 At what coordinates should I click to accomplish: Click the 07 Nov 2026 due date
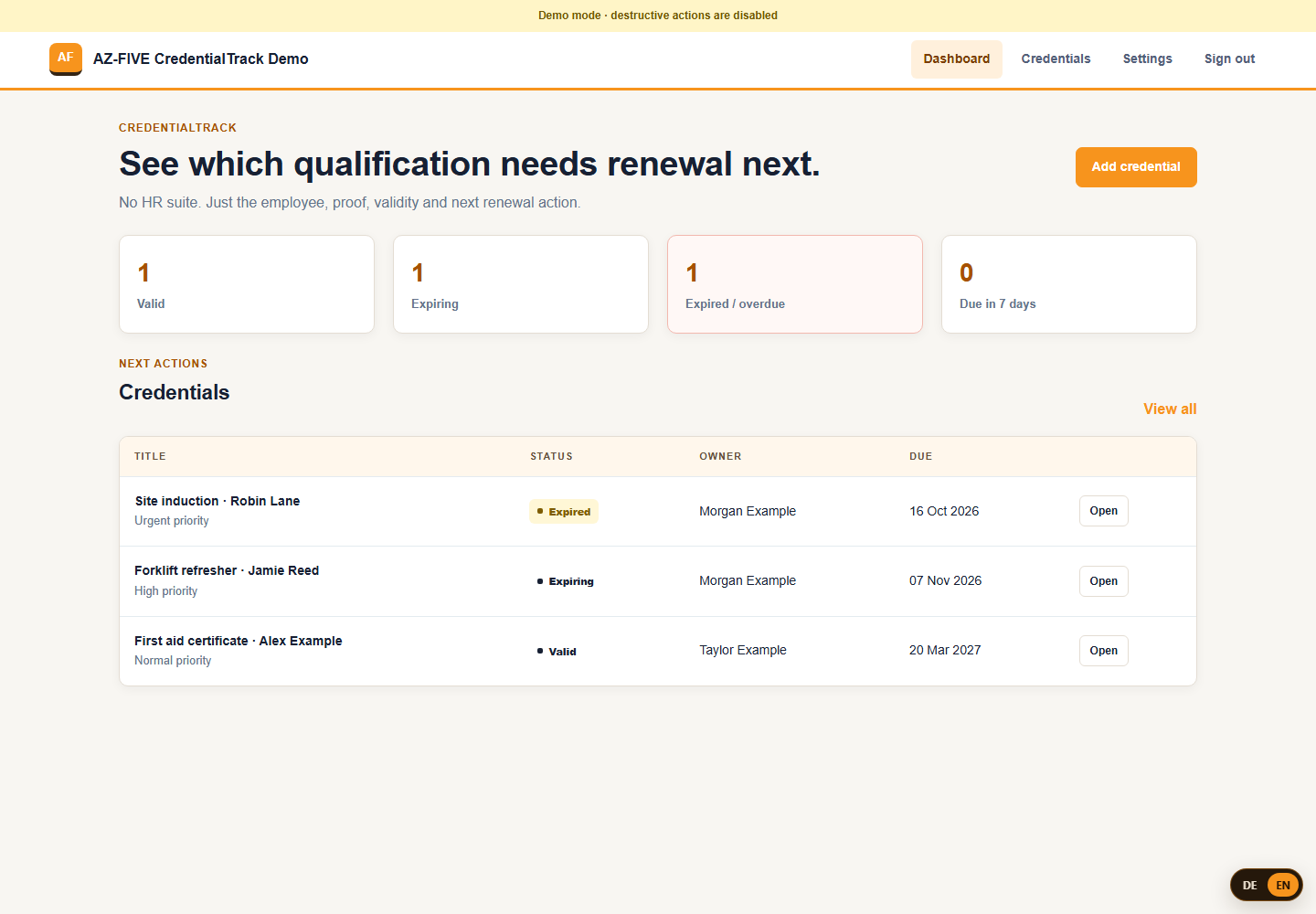tap(945, 580)
